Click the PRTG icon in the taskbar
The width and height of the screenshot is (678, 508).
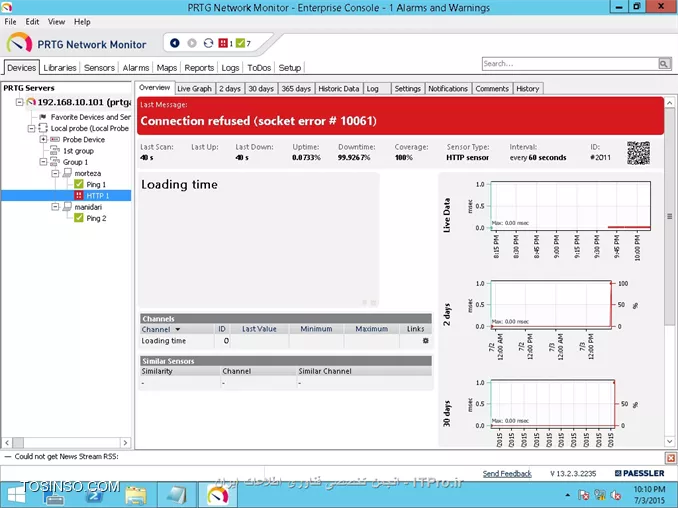pyautogui.click(x=217, y=495)
